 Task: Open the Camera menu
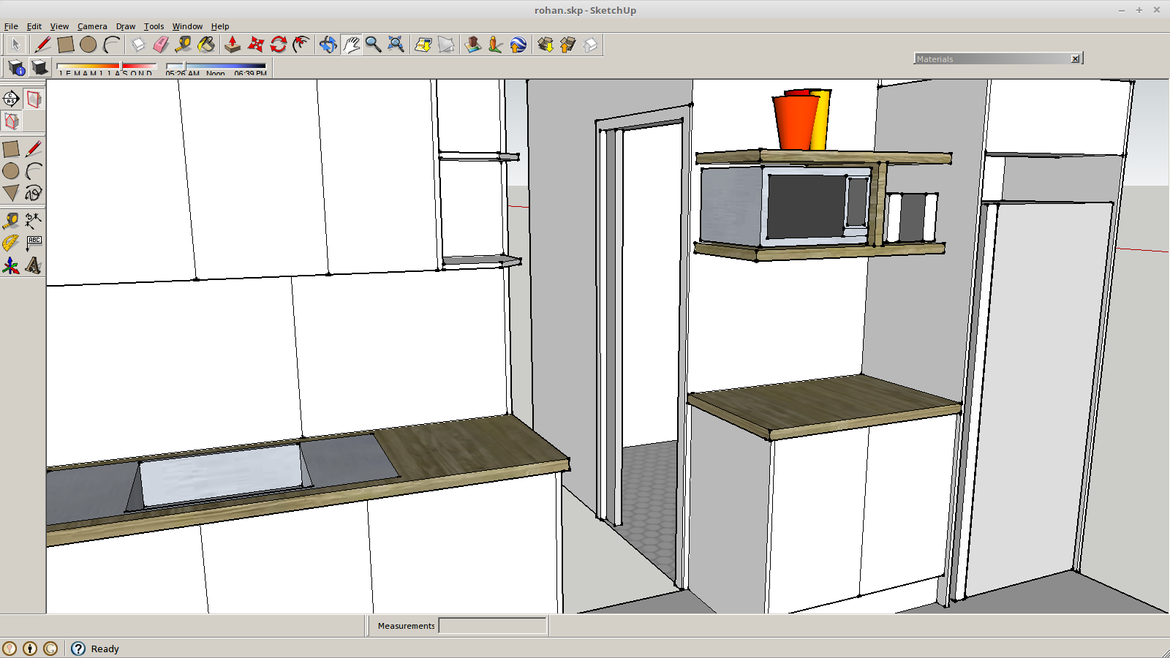92,26
